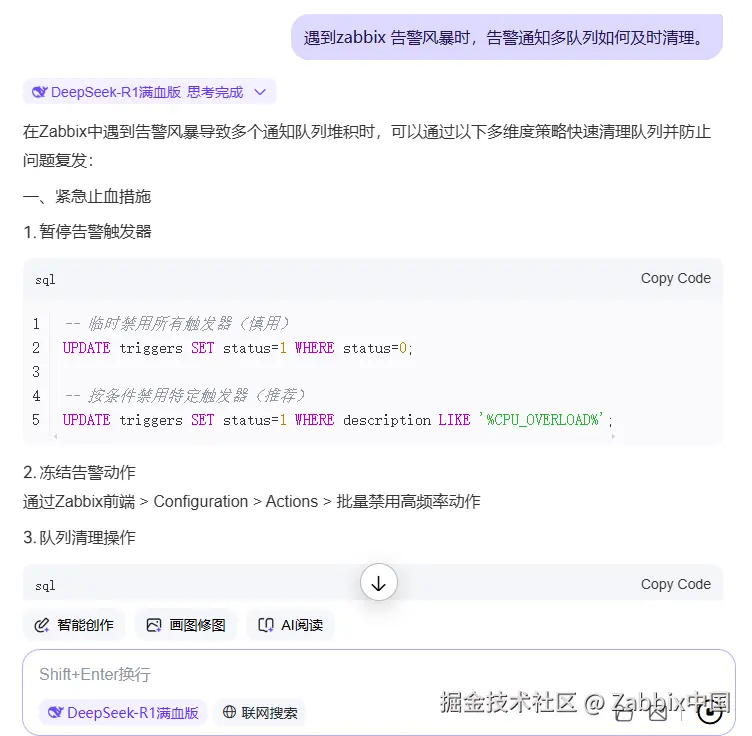This screenshot has width=752, height=736.
Task: Copy code of the second sql block
Action: pyautogui.click(x=675, y=584)
